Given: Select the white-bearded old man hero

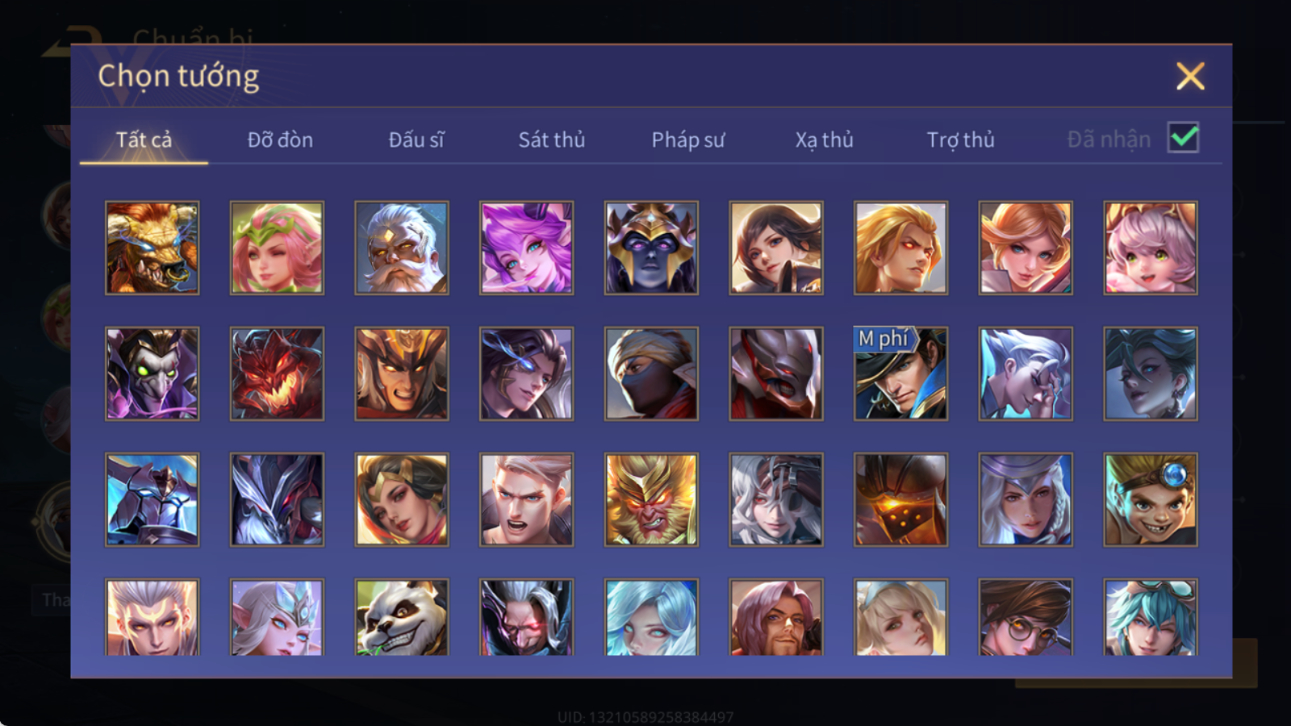Looking at the screenshot, I should [x=401, y=248].
